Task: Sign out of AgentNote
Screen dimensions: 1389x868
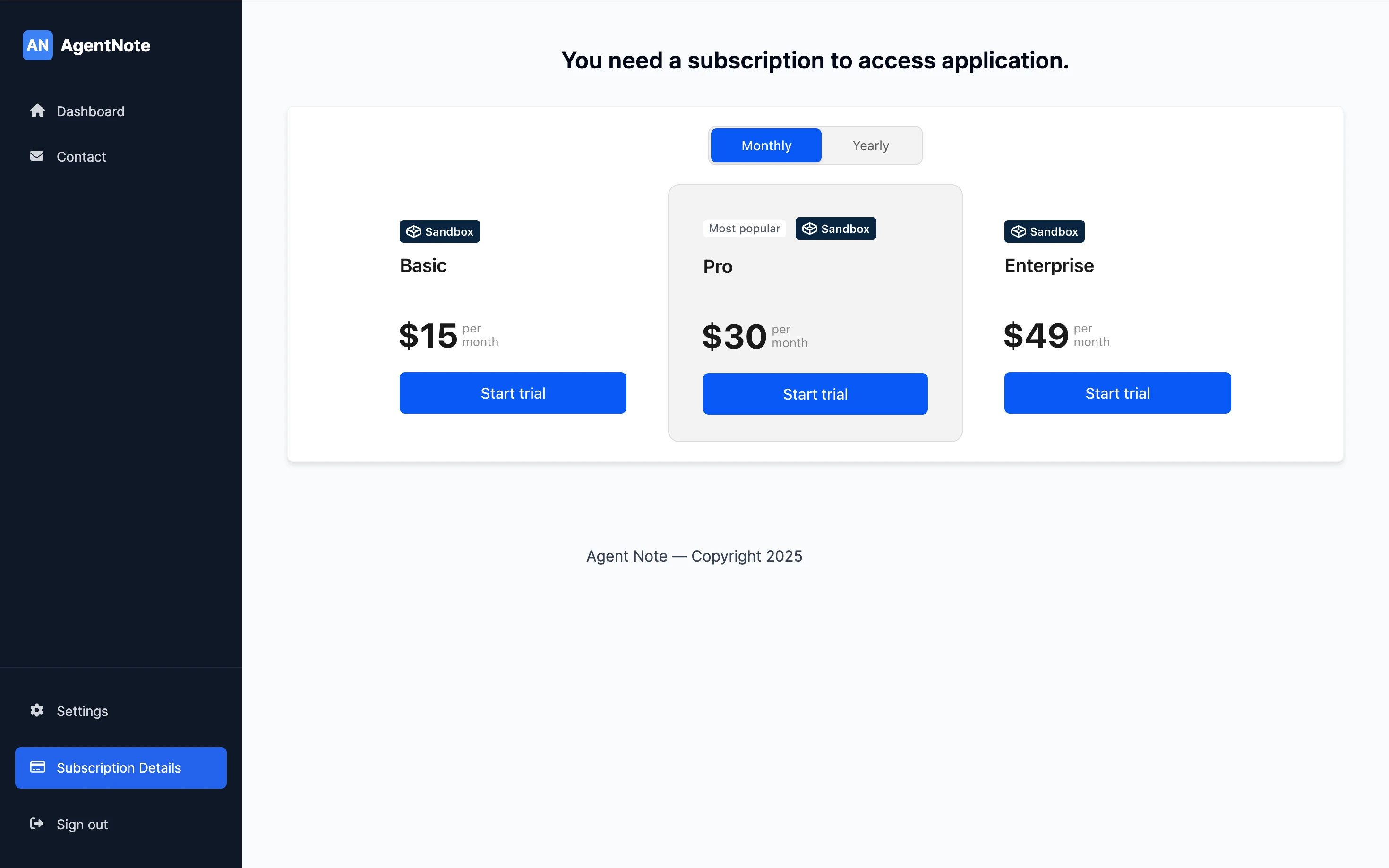Action: pyautogui.click(x=82, y=825)
